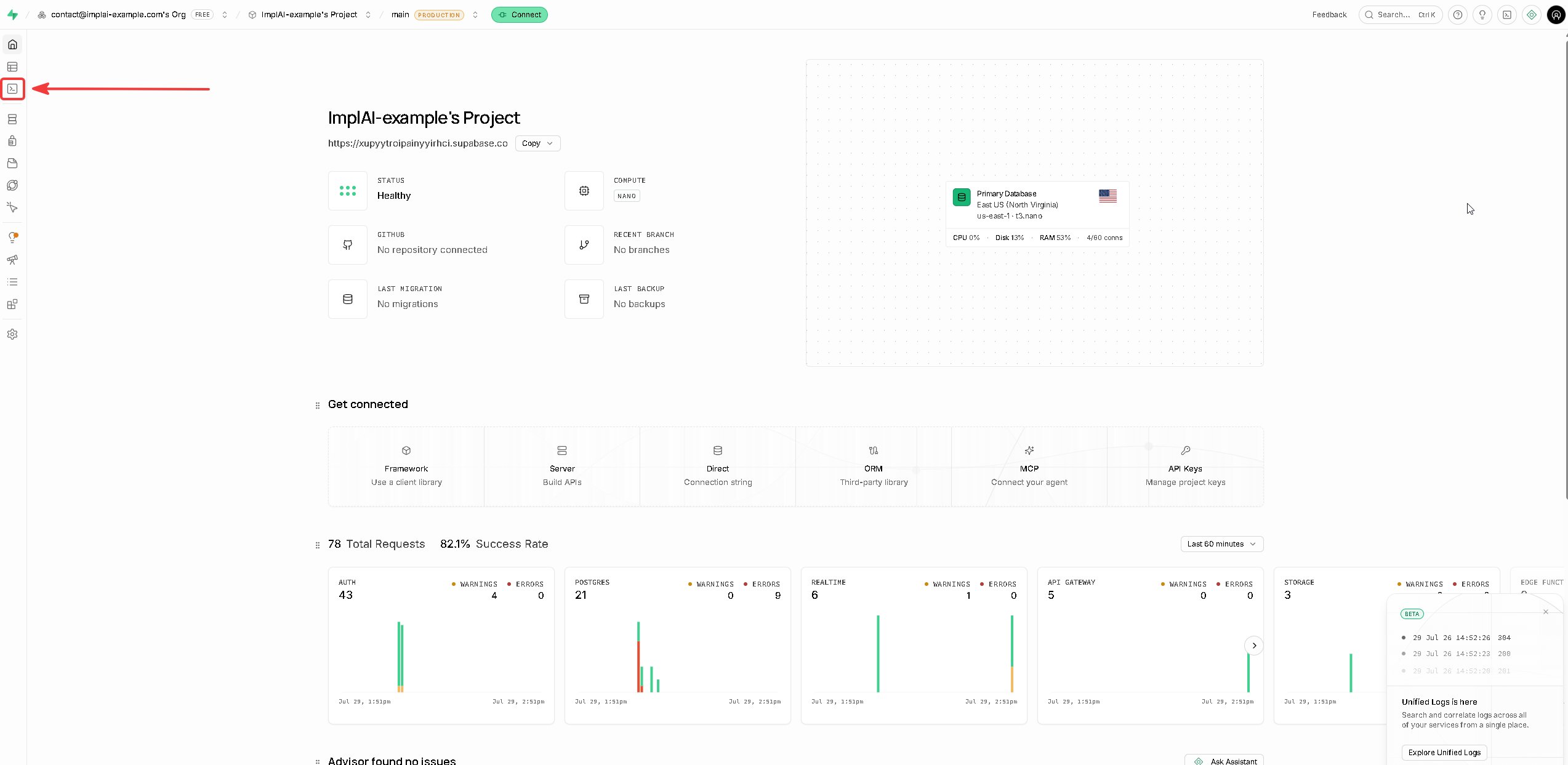Open the SQL Editor sidebar icon

pos(12,89)
